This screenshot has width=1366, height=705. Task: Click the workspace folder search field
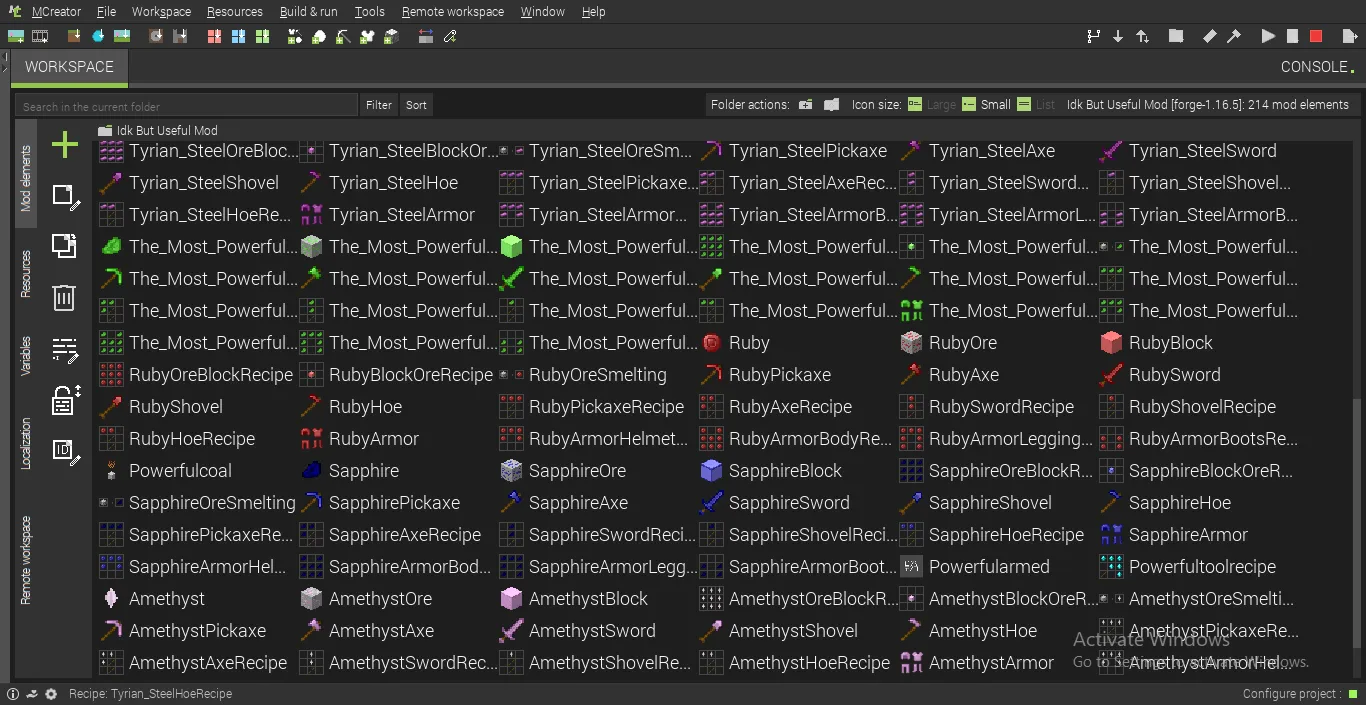click(x=186, y=105)
